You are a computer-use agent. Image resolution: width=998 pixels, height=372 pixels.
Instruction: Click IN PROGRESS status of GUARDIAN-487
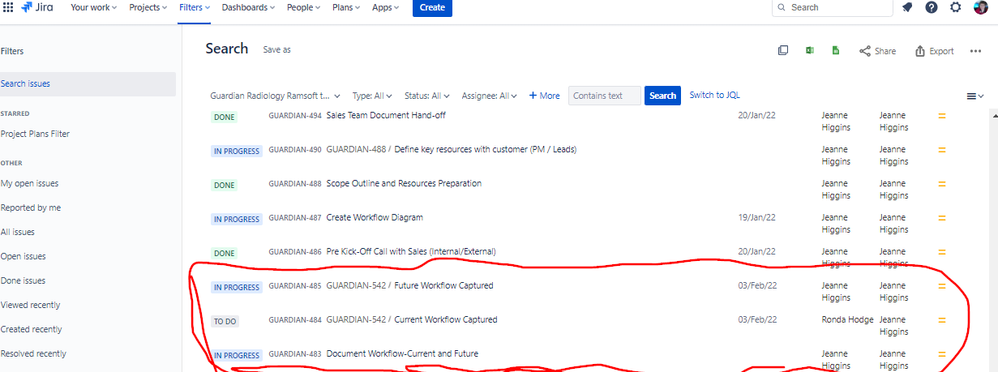(236, 219)
